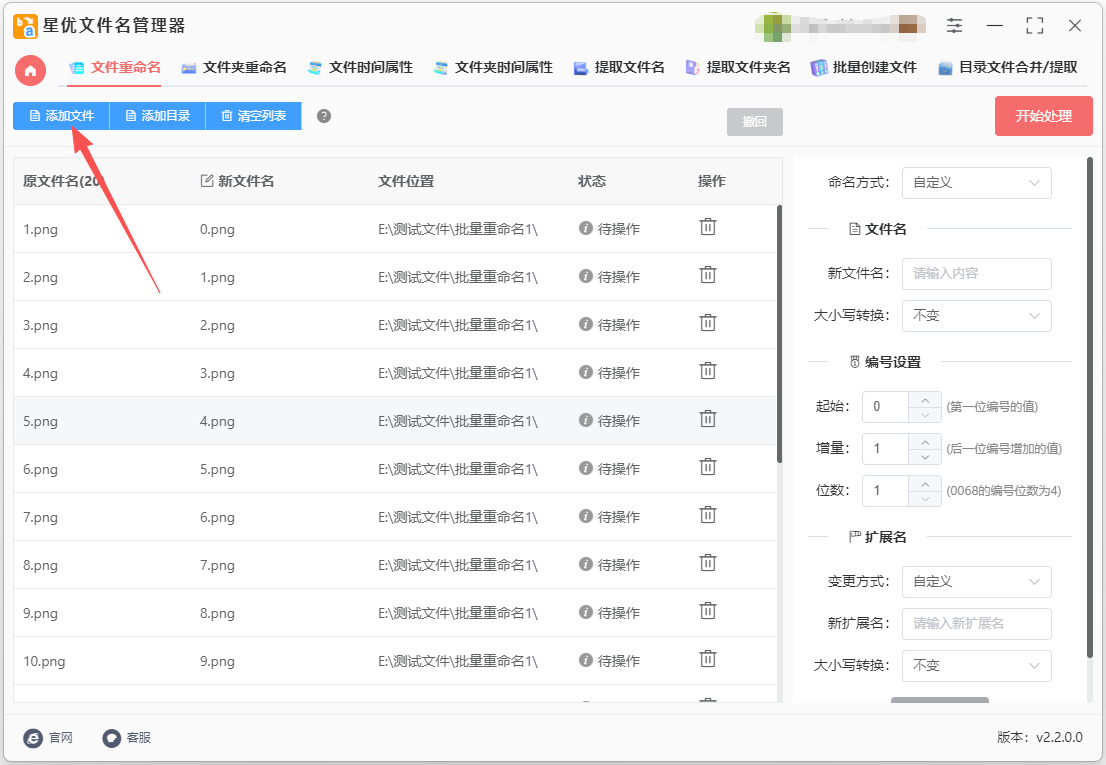Expand the 命名方式 dropdown
This screenshot has height=765, width=1106.
(976, 183)
